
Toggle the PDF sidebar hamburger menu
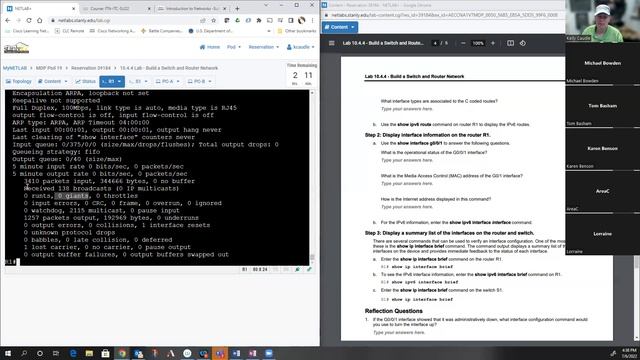[x=331, y=43]
